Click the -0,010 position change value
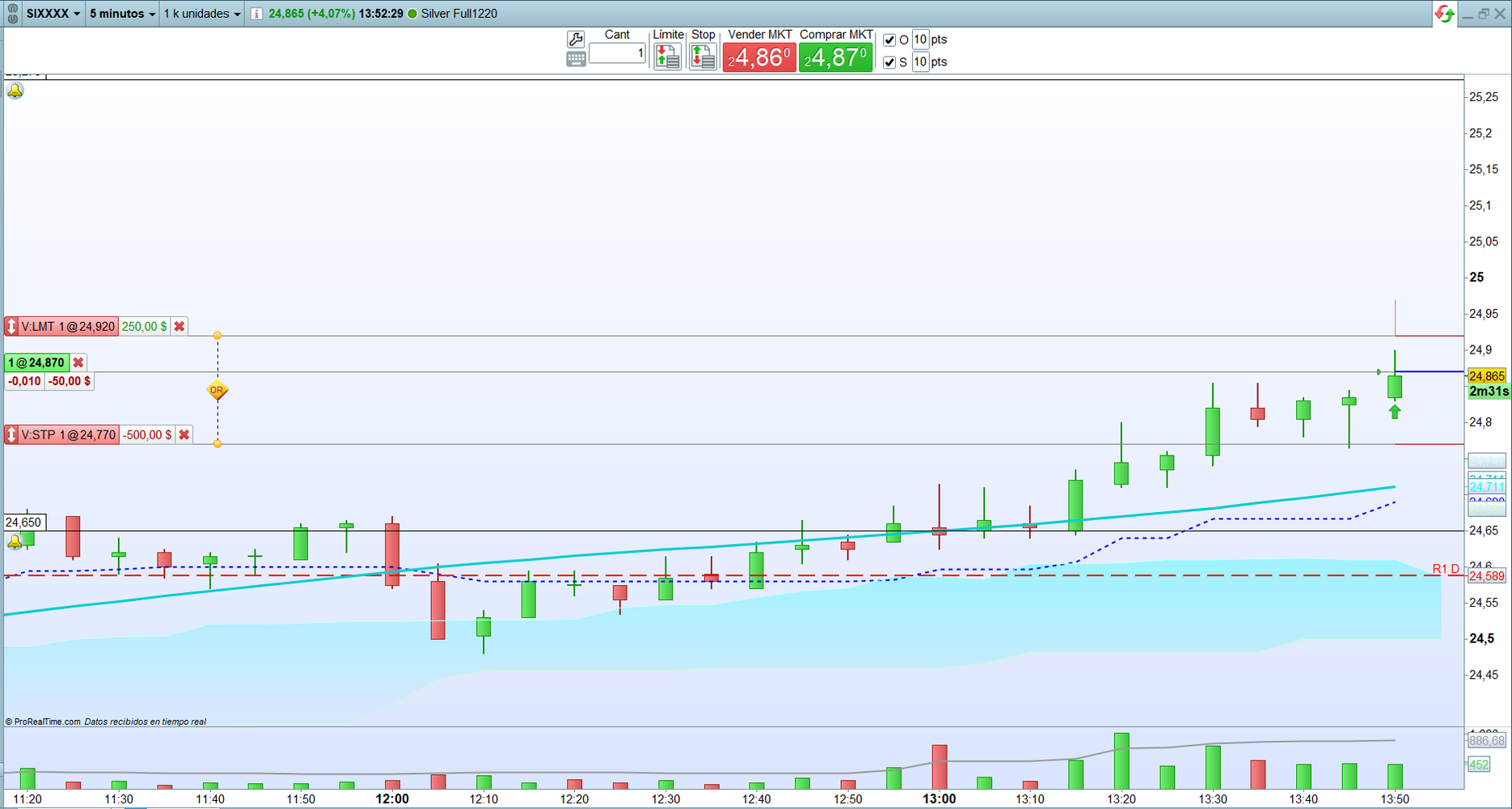The height and width of the screenshot is (809, 1512). pos(24,381)
